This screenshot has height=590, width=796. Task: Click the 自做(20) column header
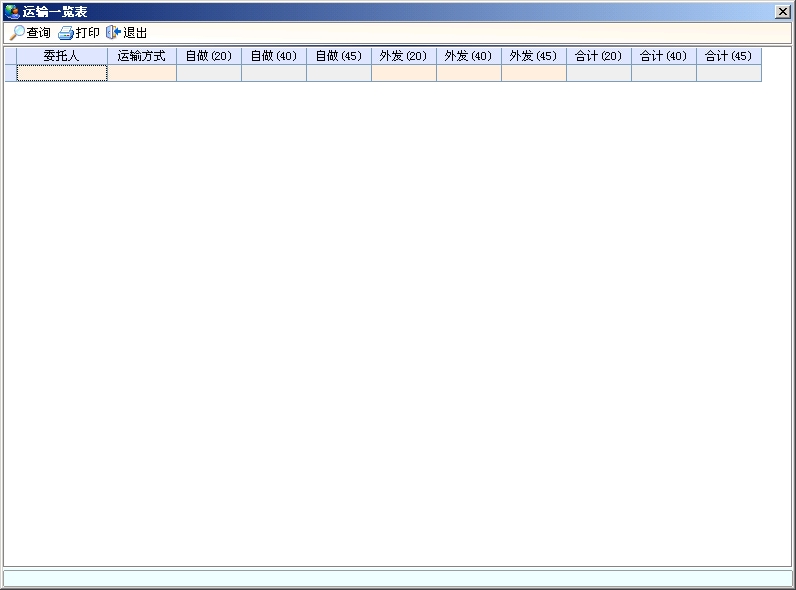[x=209, y=56]
